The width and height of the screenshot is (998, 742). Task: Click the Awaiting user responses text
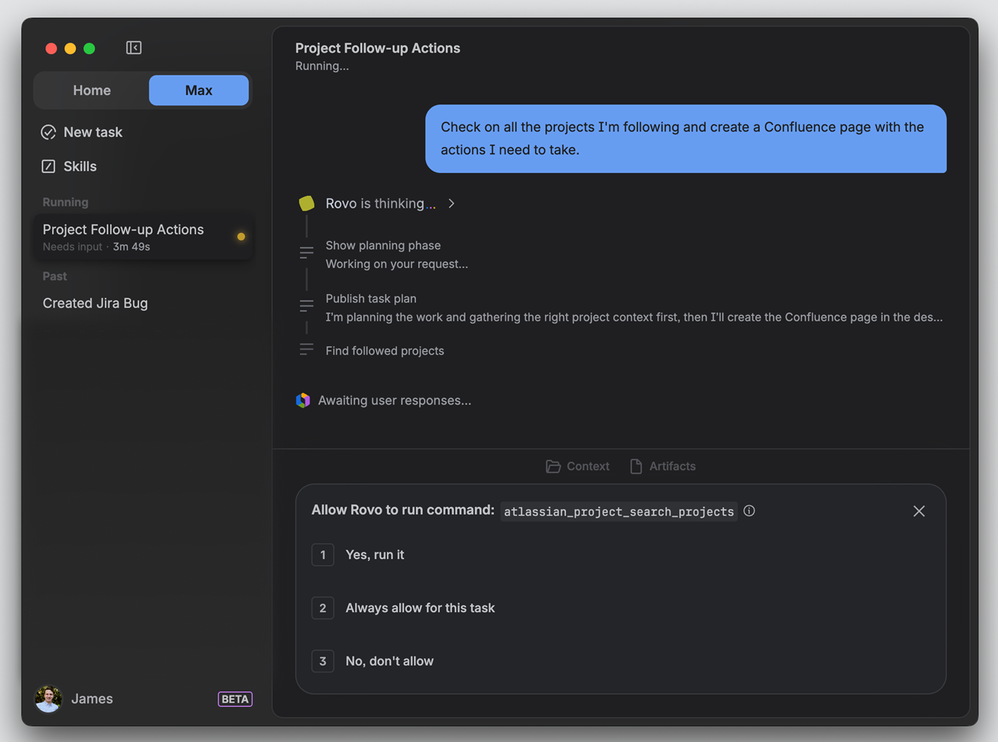point(395,400)
